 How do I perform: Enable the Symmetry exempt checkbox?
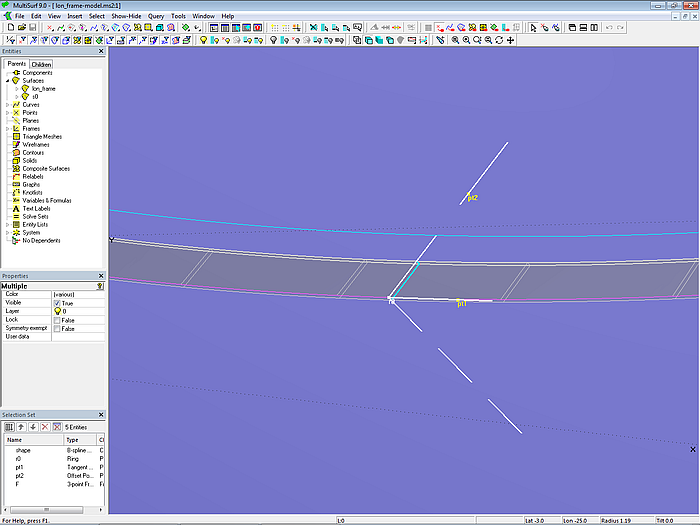pos(57,328)
